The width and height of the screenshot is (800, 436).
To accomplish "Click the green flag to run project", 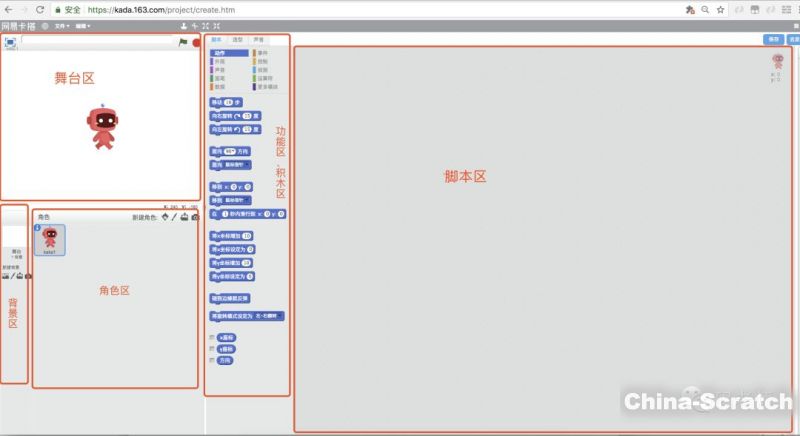I will click(183, 43).
